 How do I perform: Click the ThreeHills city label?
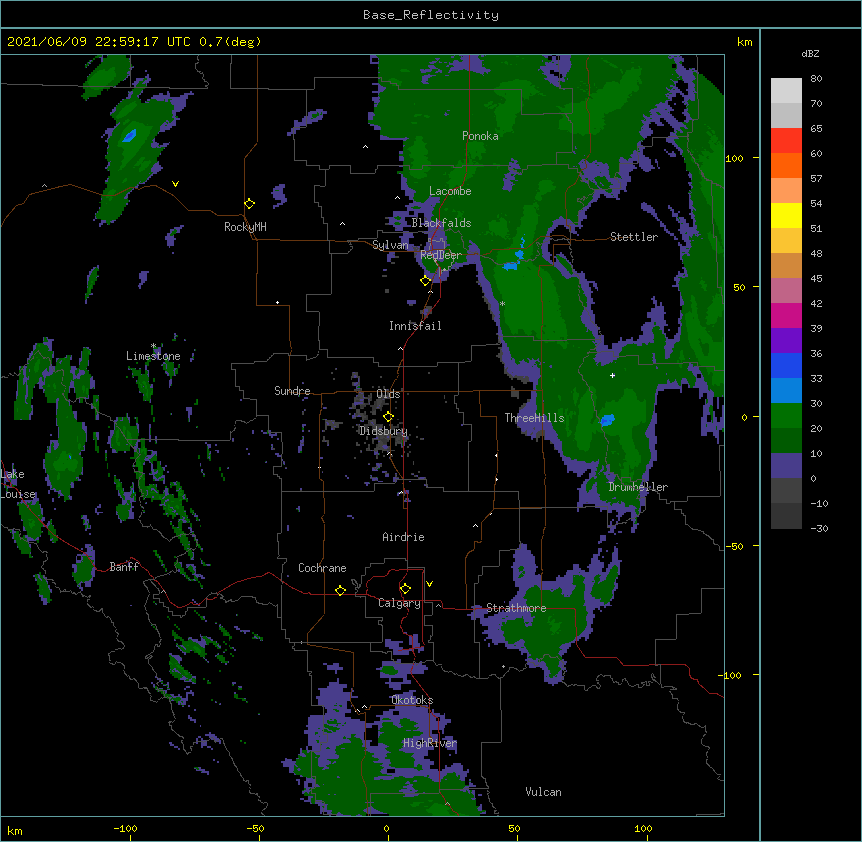pyautogui.click(x=534, y=418)
